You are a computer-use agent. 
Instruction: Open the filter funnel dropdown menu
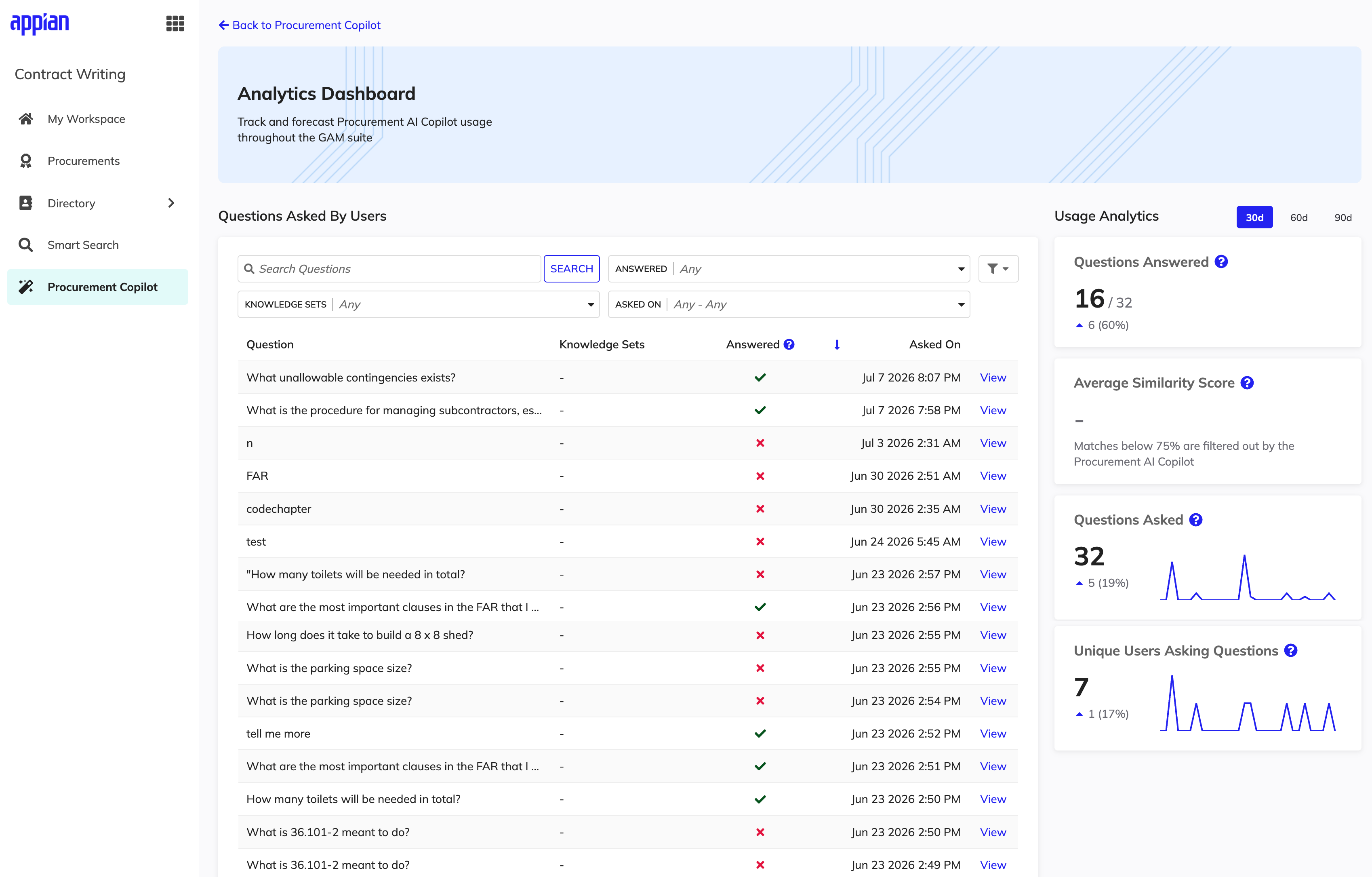(998, 268)
